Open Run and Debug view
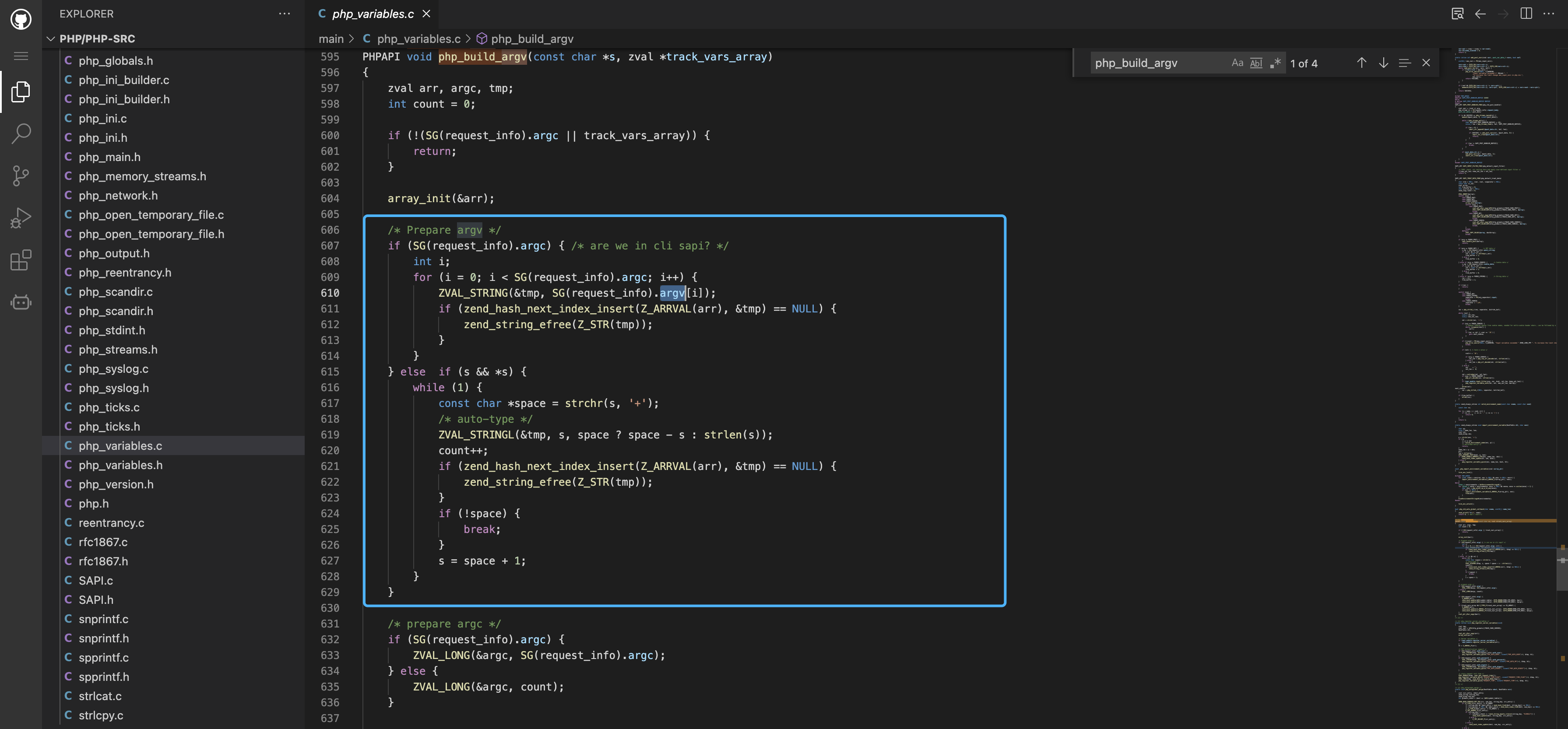The width and height of the screenshot is (1568, 729). pos(21,218)
